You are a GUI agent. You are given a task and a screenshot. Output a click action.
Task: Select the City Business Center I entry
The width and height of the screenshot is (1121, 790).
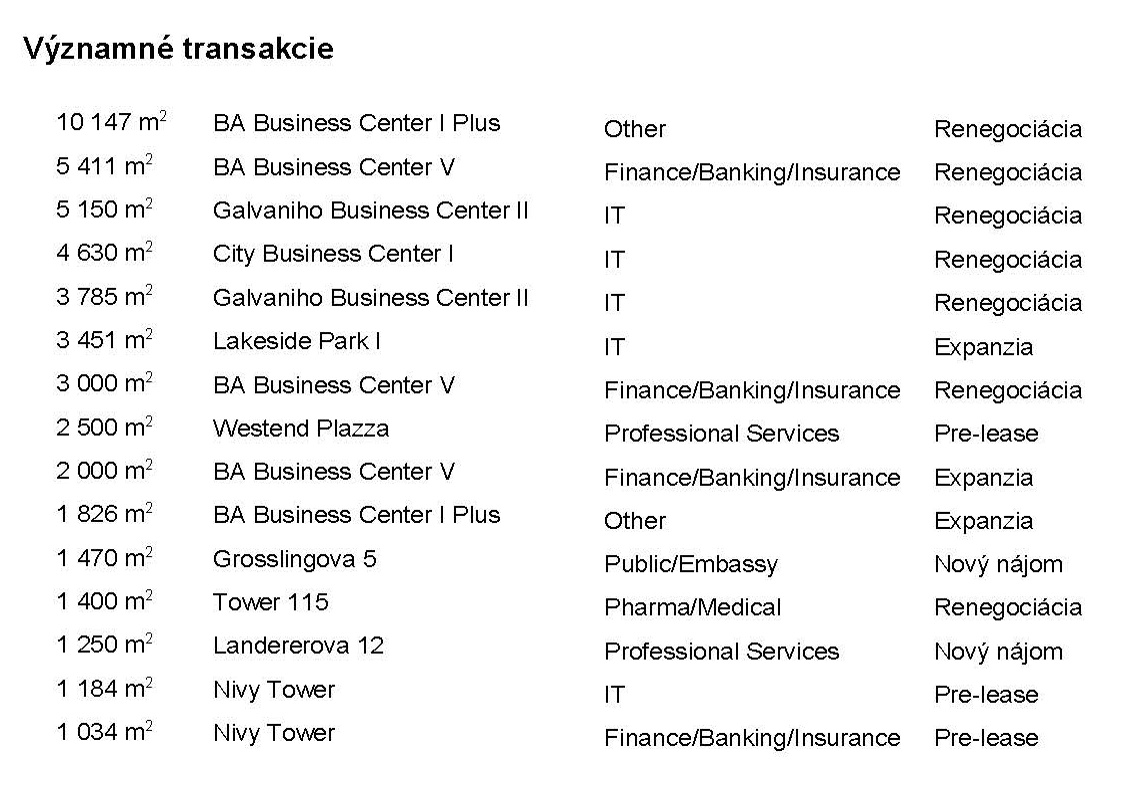coord(333,254)
